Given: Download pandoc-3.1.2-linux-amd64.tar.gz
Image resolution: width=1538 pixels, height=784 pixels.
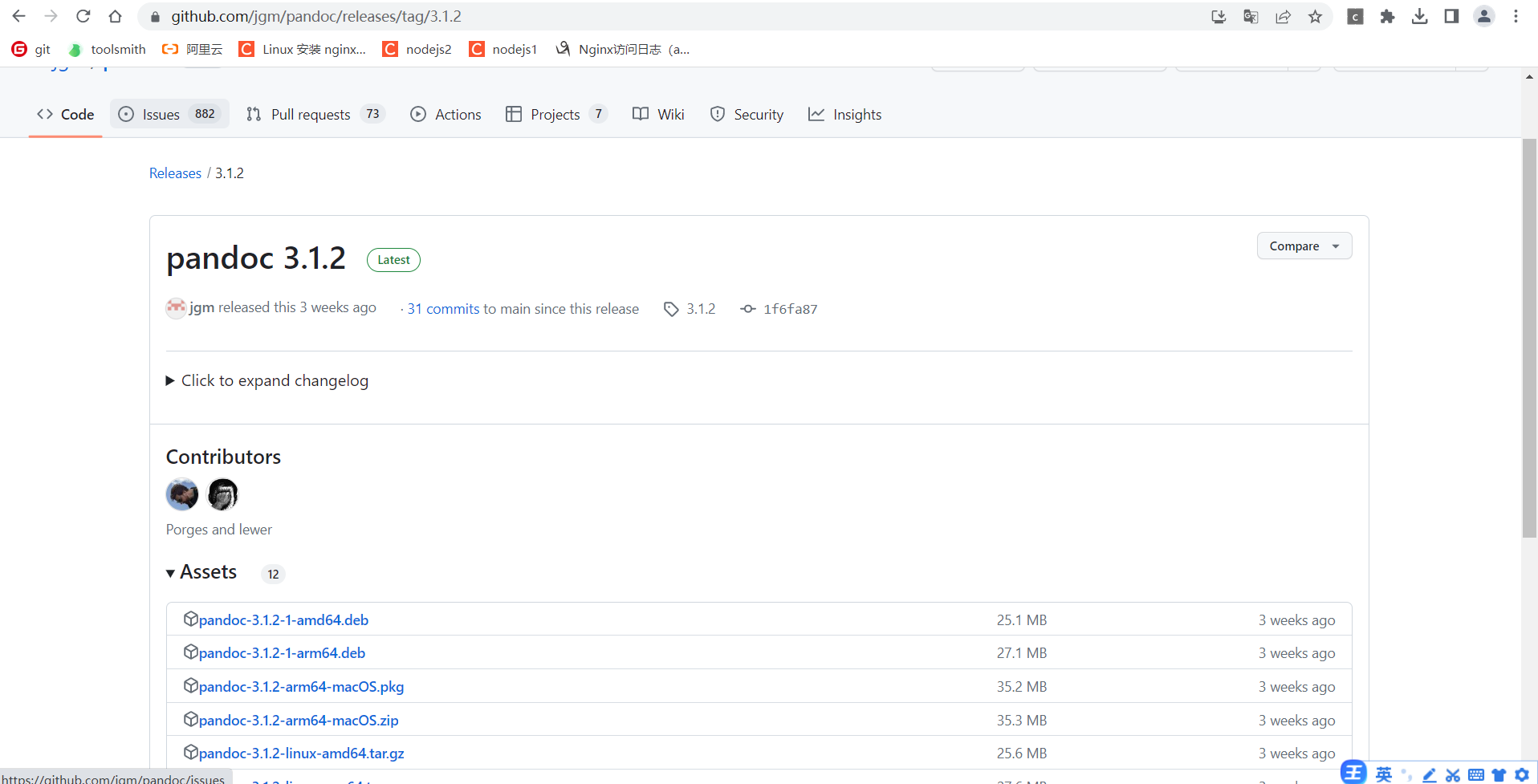Looking at the screenshot, I should pos(301,754).
